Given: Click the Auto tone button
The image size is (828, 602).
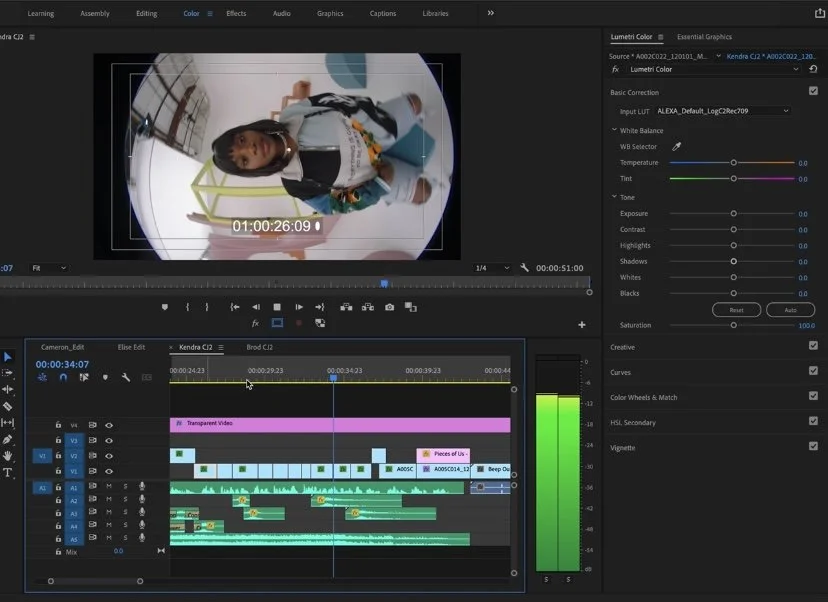Looking at the screenshot, I should tap(790, 310).
